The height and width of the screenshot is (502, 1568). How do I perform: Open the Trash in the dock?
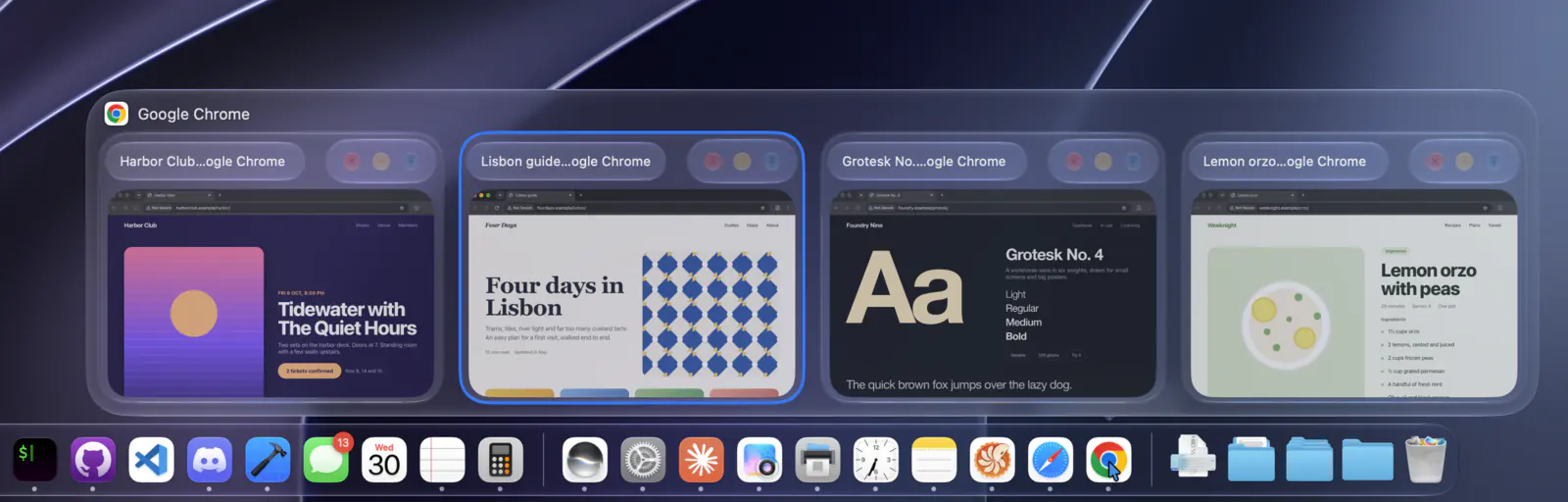pos(1426,459)
